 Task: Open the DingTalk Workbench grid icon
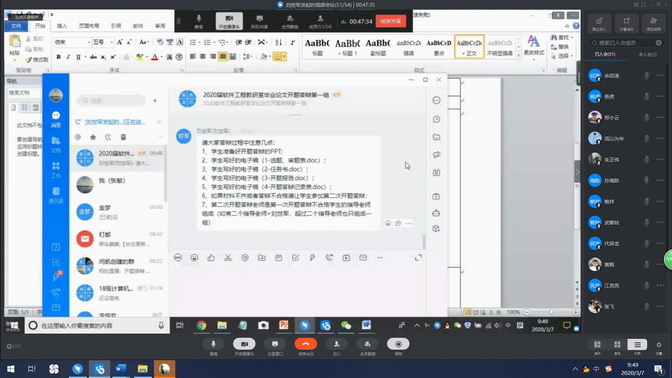click(56, 169)
